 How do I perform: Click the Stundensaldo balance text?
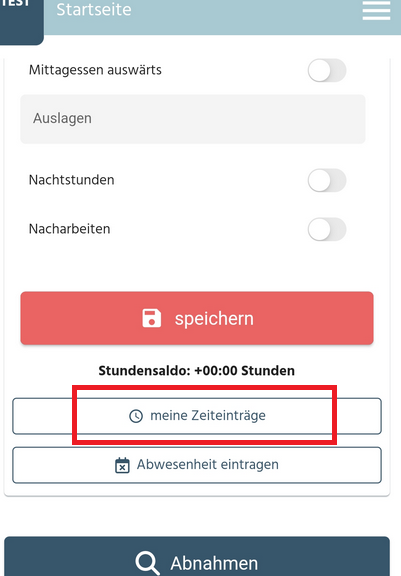(x=196, y=371)
